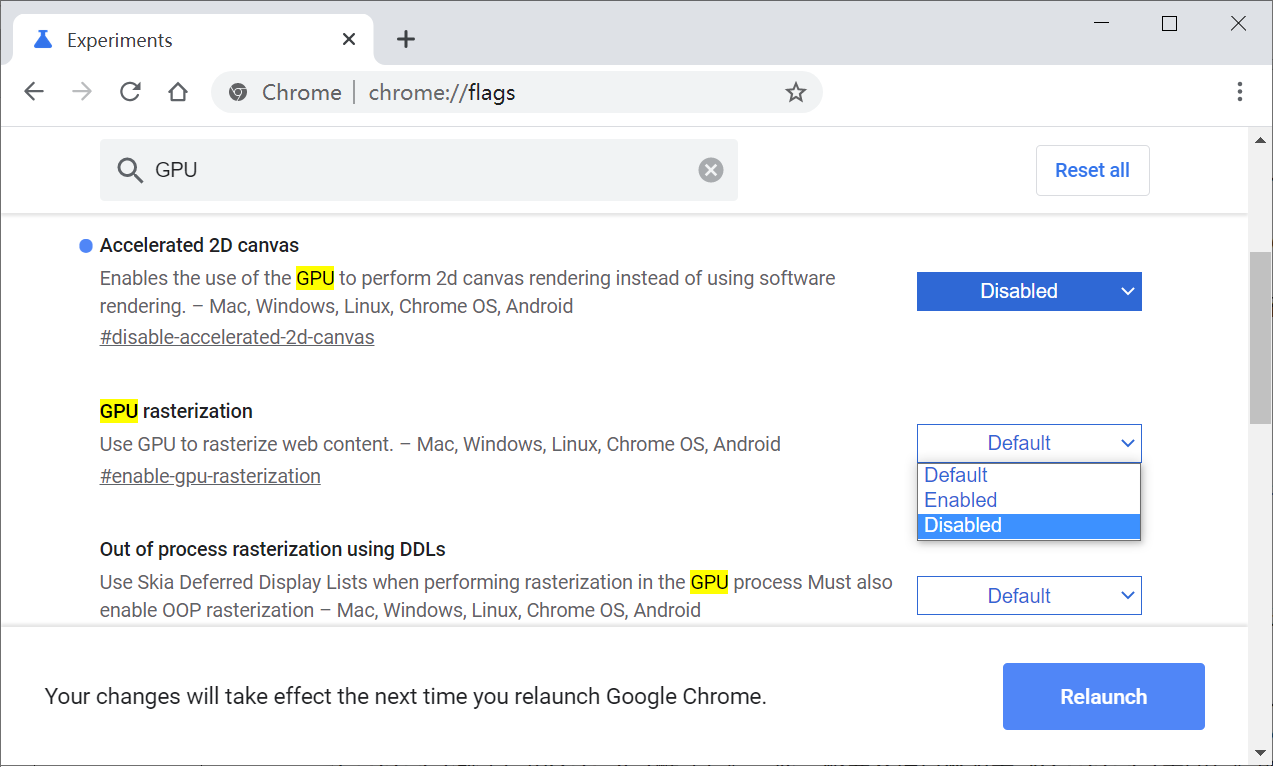Image resolution: width=1273 pixels, height=767 pixels.
Task: Click the Relaunch button
Action: point(1104,696)
